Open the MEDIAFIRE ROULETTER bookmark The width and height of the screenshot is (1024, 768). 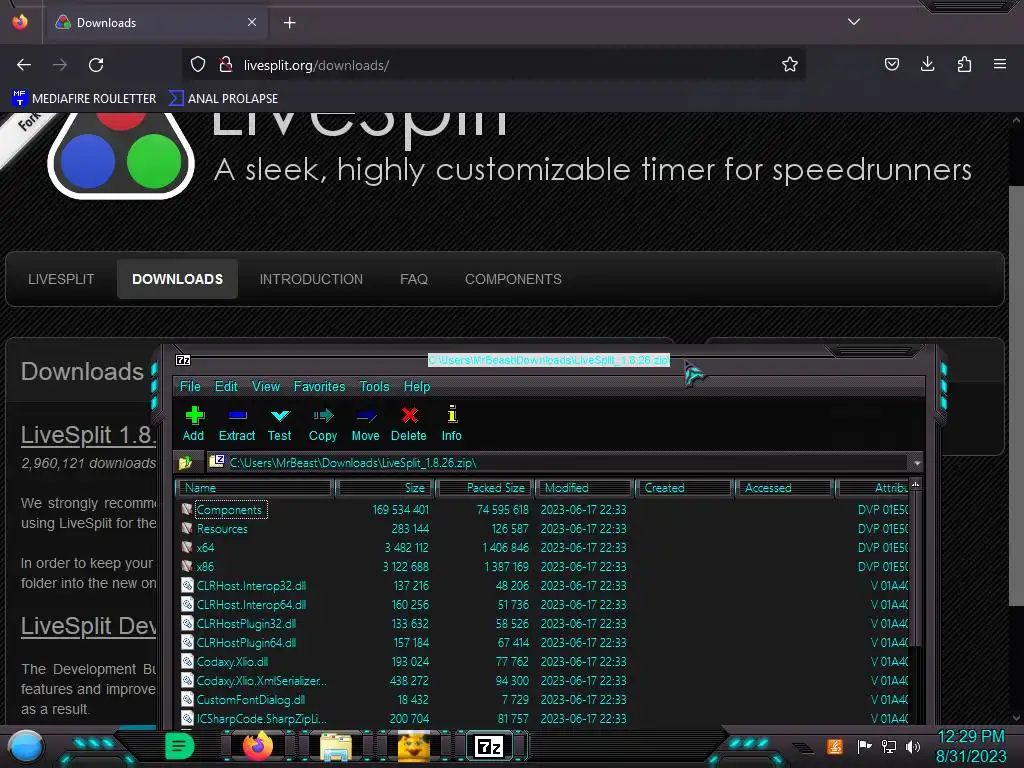click(x=84, y=99)
